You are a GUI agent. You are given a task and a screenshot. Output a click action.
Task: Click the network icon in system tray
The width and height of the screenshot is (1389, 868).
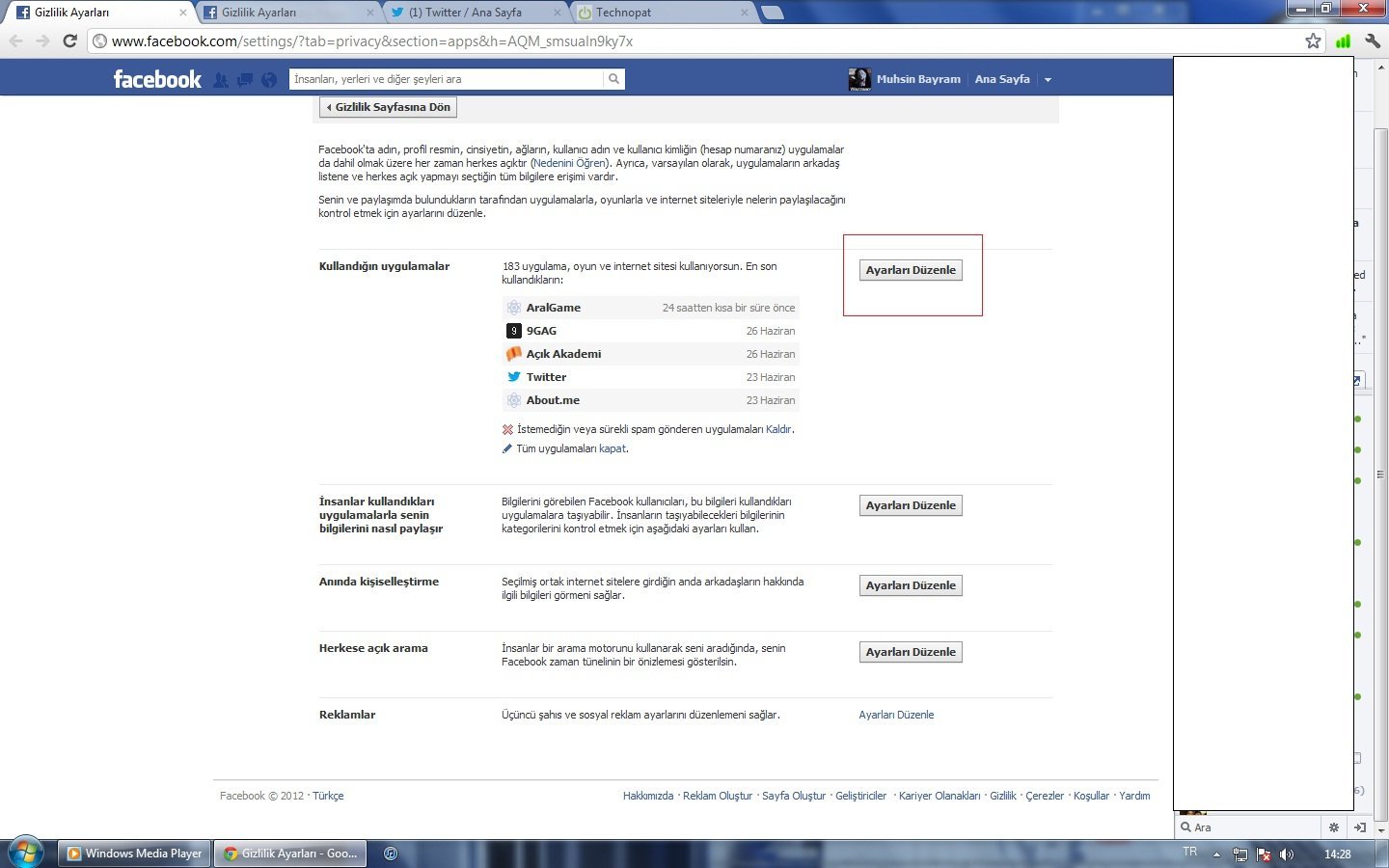(1240, 854)
